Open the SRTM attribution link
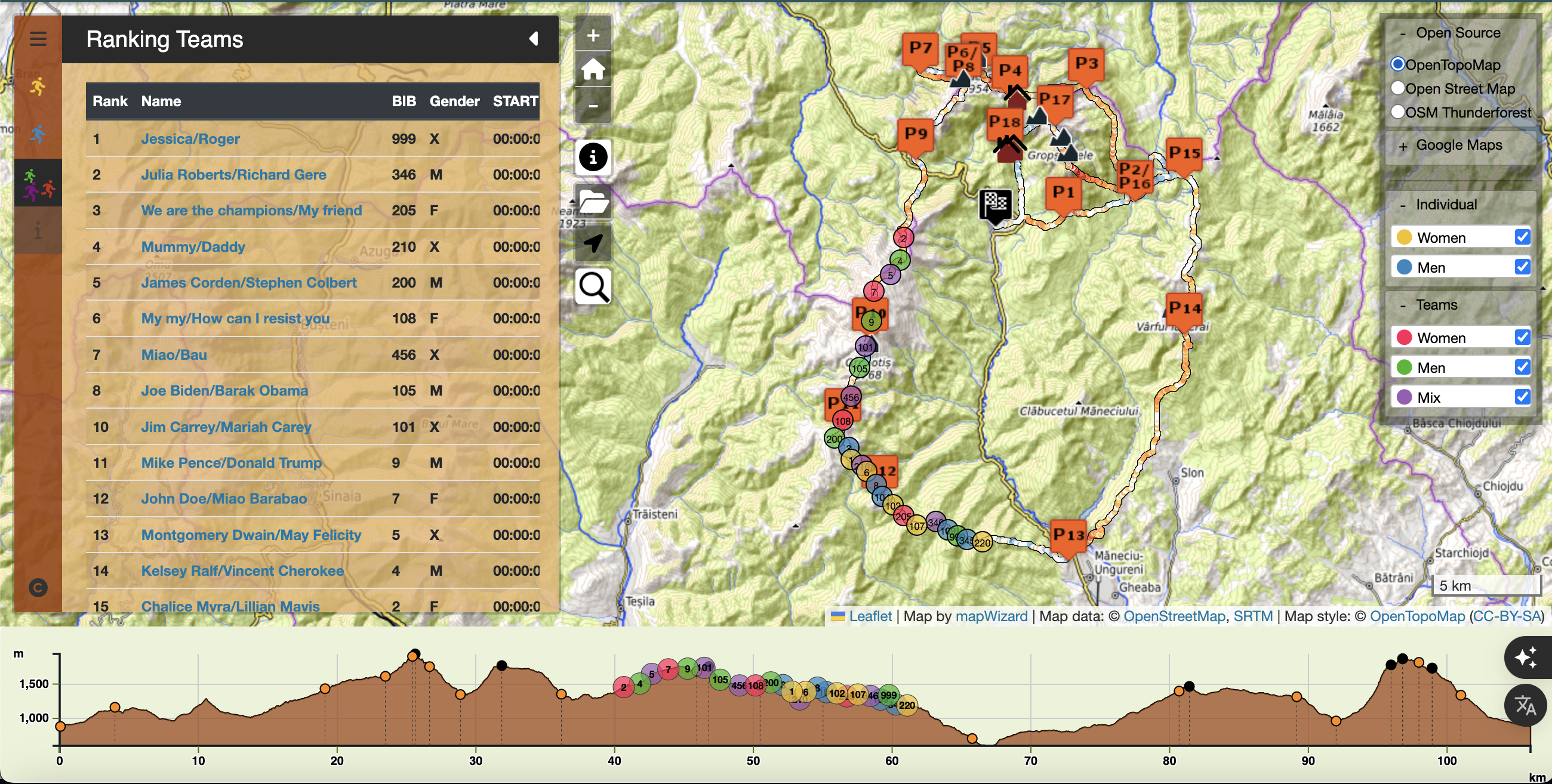The image size is (1552, 784). pyautogui.click(x=1253, y=616)
